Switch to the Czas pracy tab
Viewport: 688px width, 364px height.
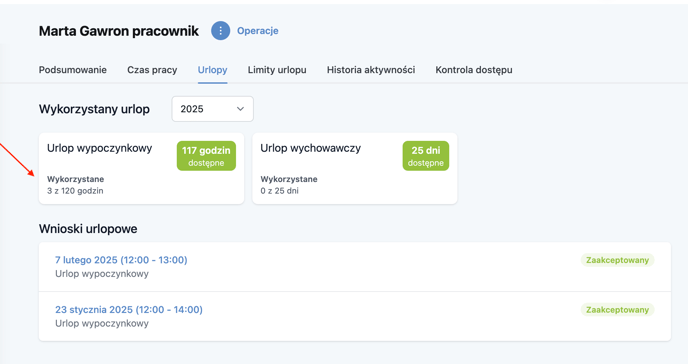pyautogui.click(x=152, y=70)
